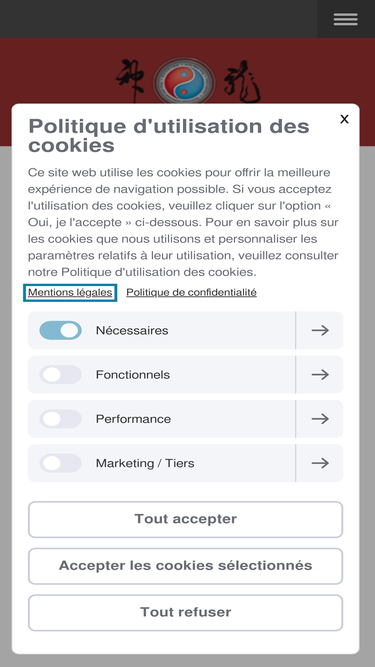
Task: Open the Politique de confidentialité link
Action: (x=191, y=293)
